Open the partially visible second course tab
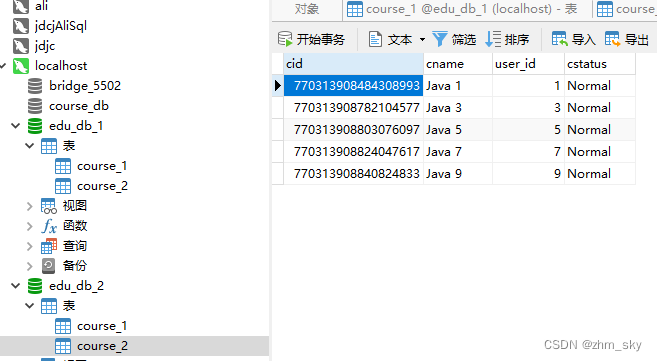The width and height of the screenshot is (657, 361). 625,9
